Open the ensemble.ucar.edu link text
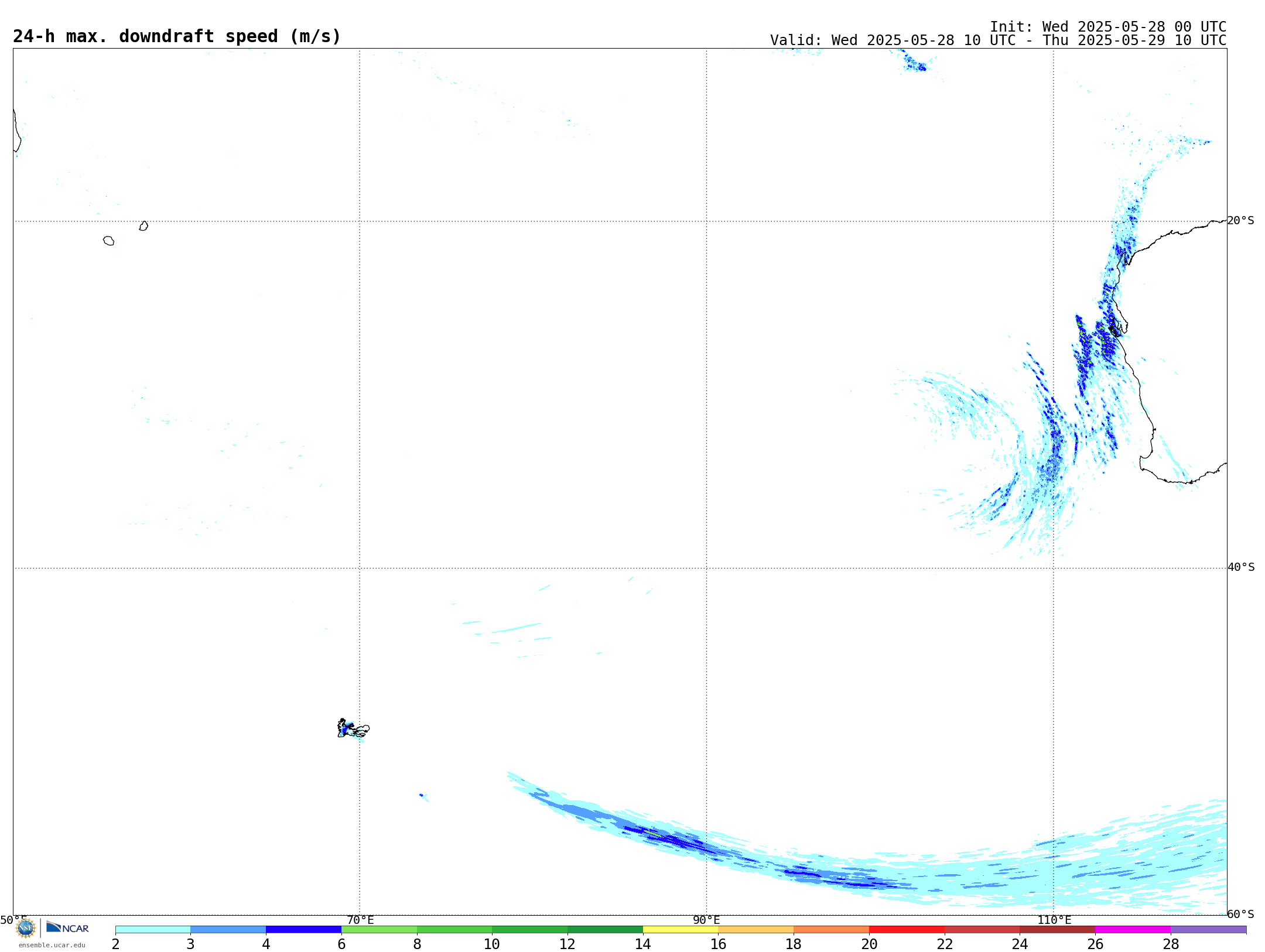 click(52, 945)
